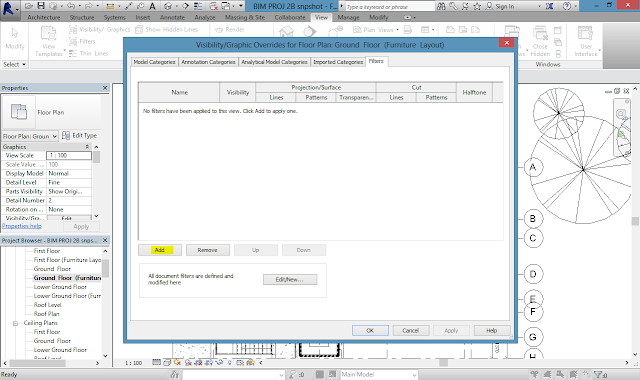640x380 pixels.
Task: Click the View Scale value field 1 : 100
Action: pos(69,156)
